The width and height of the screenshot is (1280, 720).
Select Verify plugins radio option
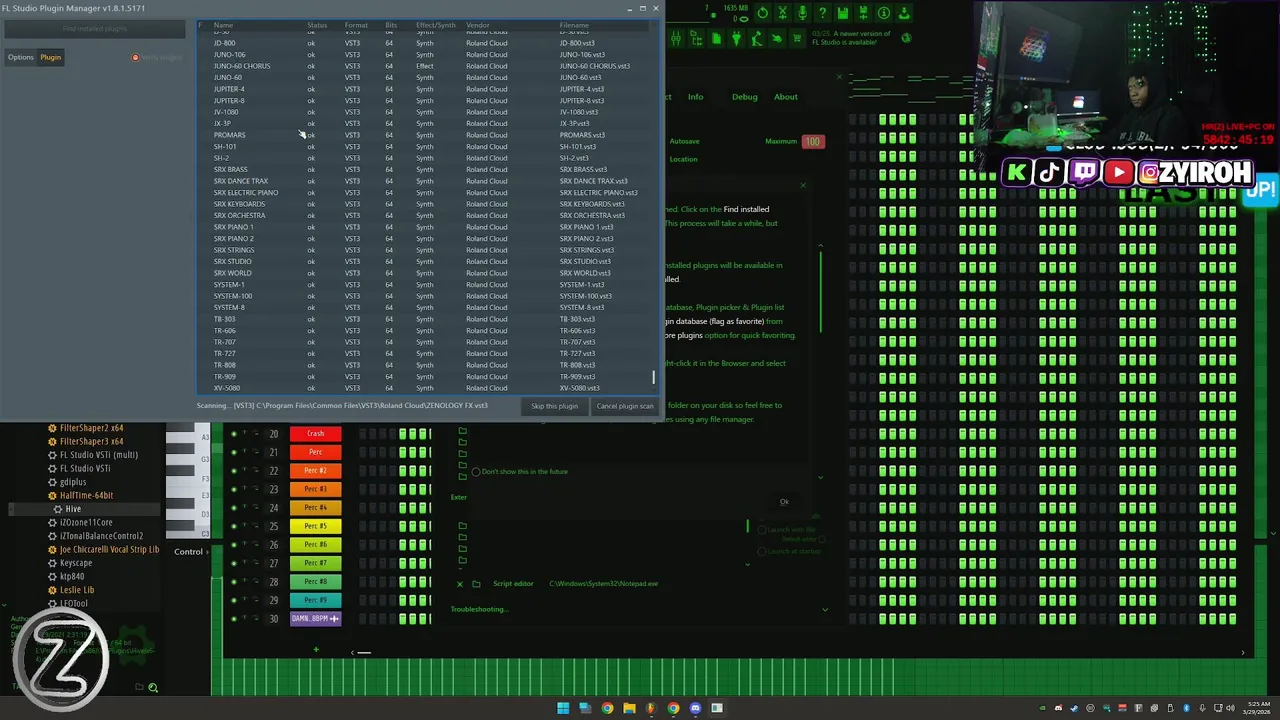coord(136,57)
